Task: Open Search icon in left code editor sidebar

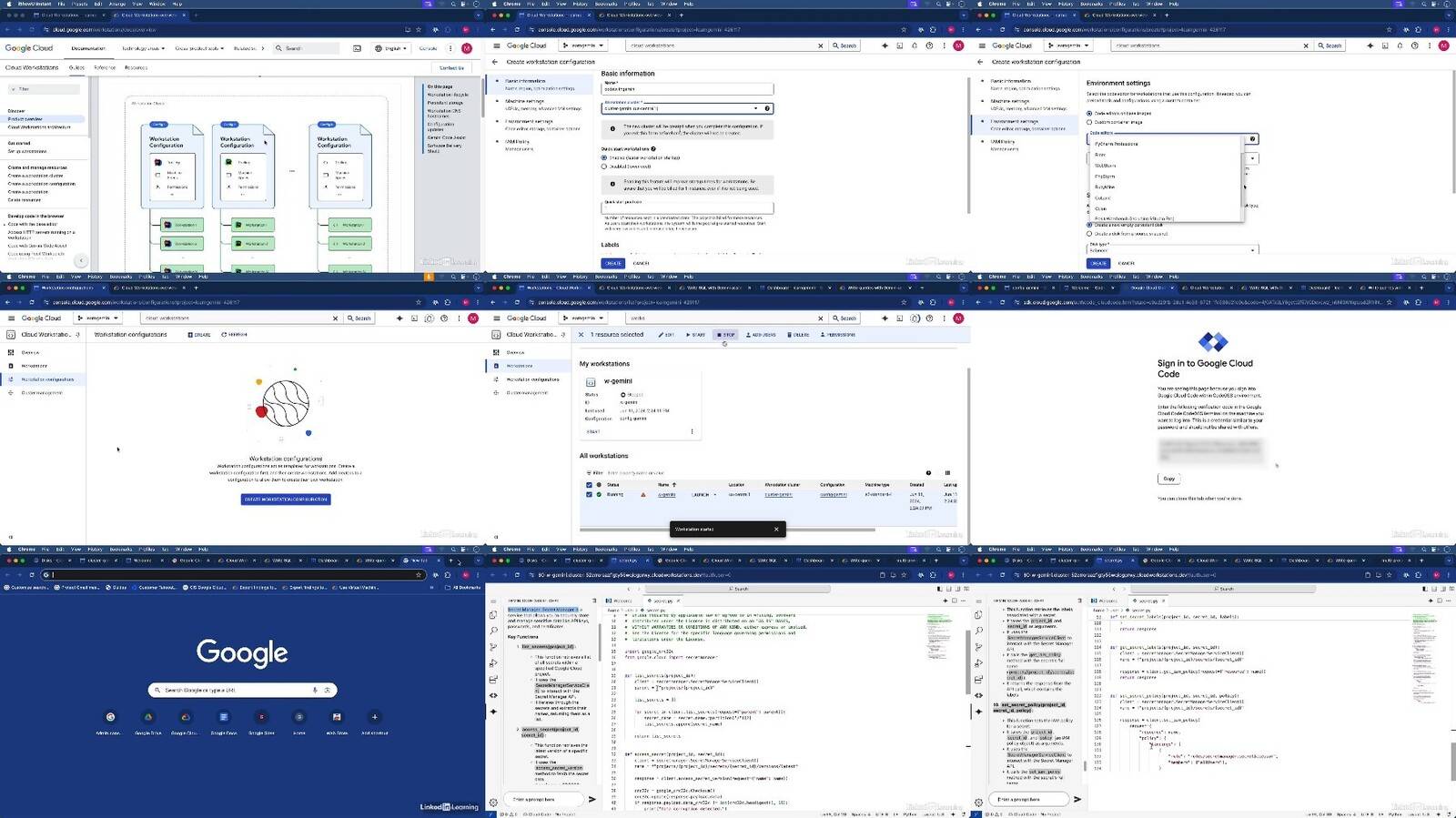Action: [493, 631]
